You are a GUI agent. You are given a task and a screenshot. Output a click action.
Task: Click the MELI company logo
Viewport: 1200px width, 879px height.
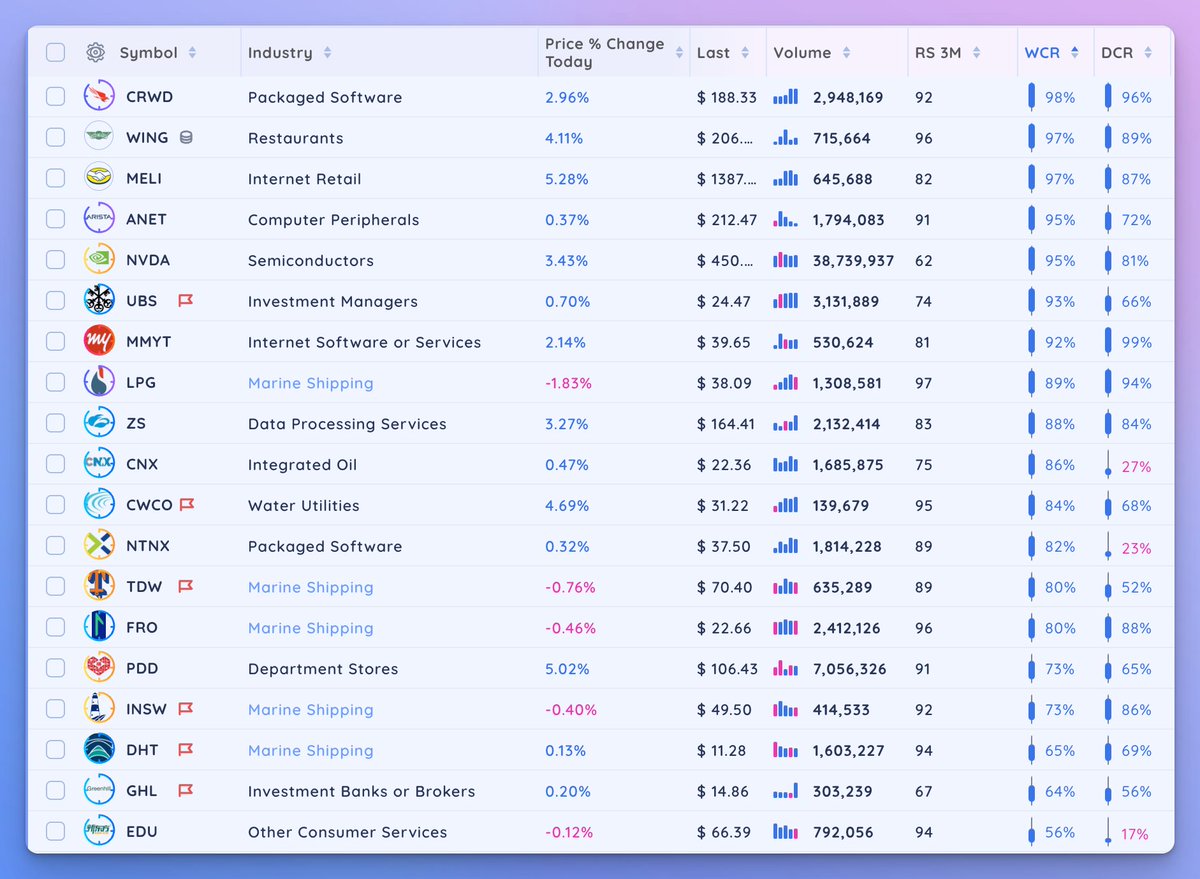(x=99, y=179)
